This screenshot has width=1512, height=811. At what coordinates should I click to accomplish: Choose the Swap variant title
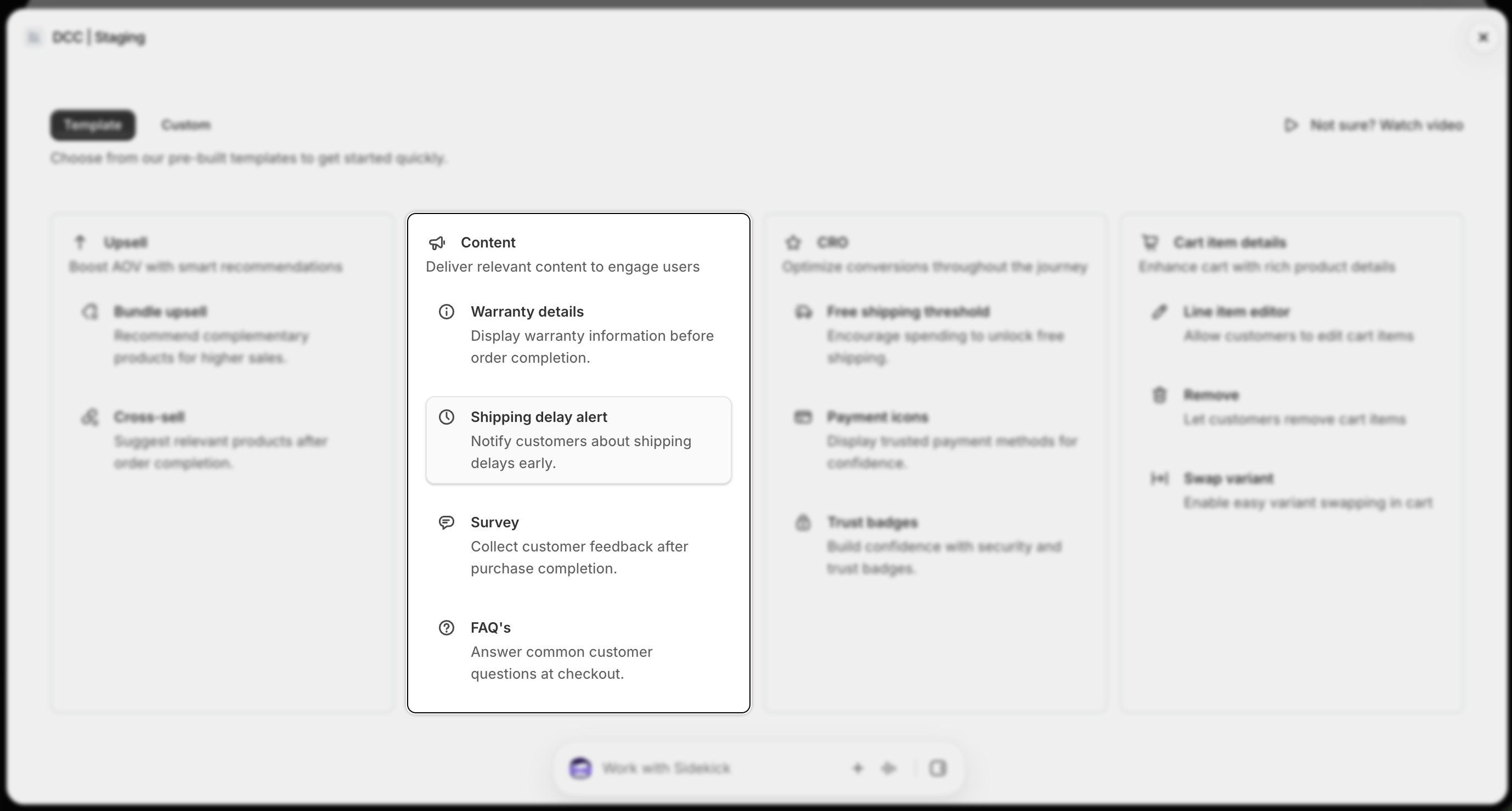pyautogui.click(x=1228, y=478)
